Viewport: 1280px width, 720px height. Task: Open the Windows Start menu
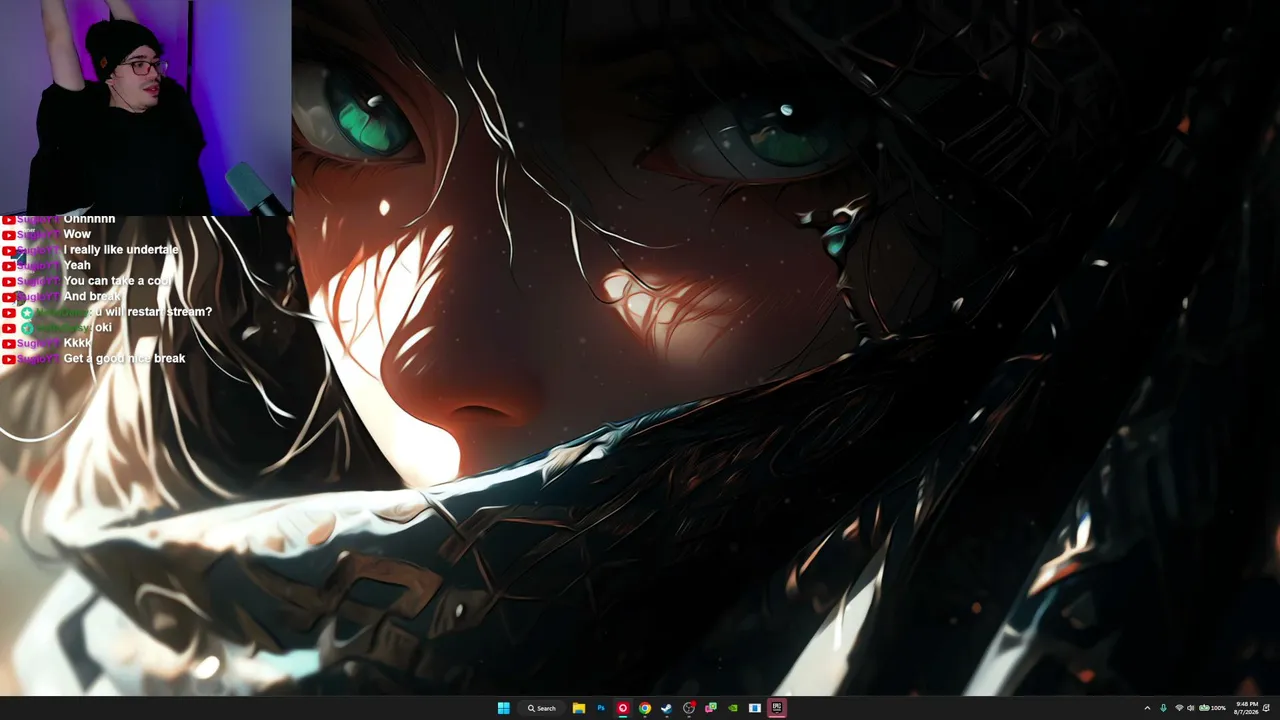(504, 708)
